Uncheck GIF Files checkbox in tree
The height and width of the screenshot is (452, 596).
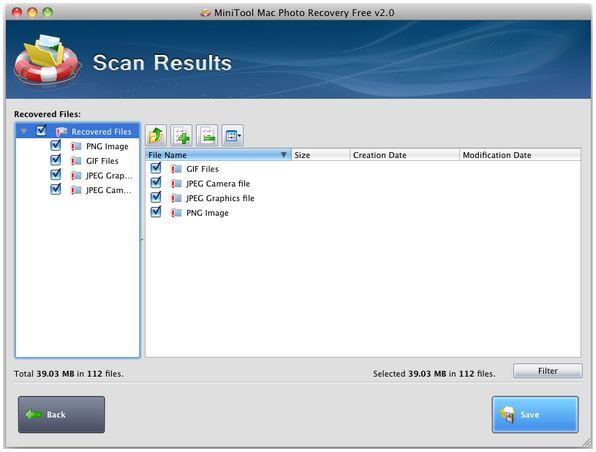[55, 160]
